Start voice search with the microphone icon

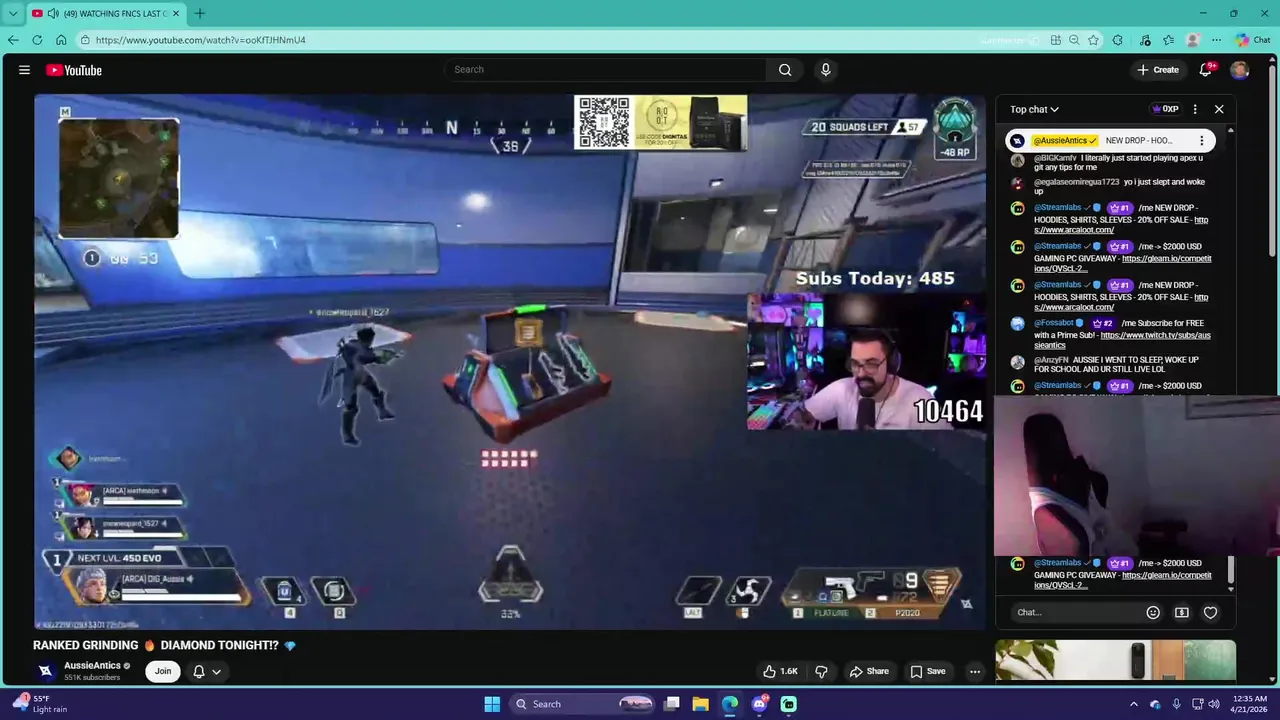825,70
